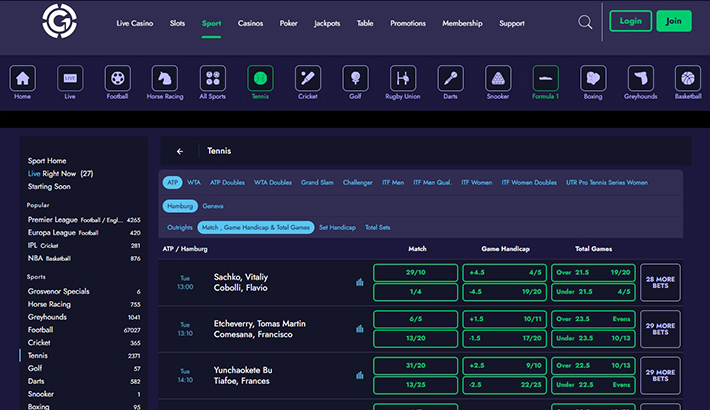Select the Greyhounds icon
Viewport: 710px width, 410px height.
[x=640, y=78]
